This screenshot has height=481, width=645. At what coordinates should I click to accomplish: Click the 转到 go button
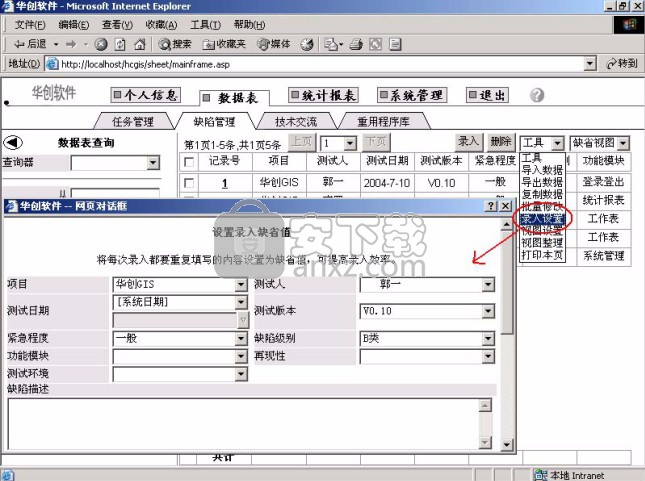click(x=622, y=64)
